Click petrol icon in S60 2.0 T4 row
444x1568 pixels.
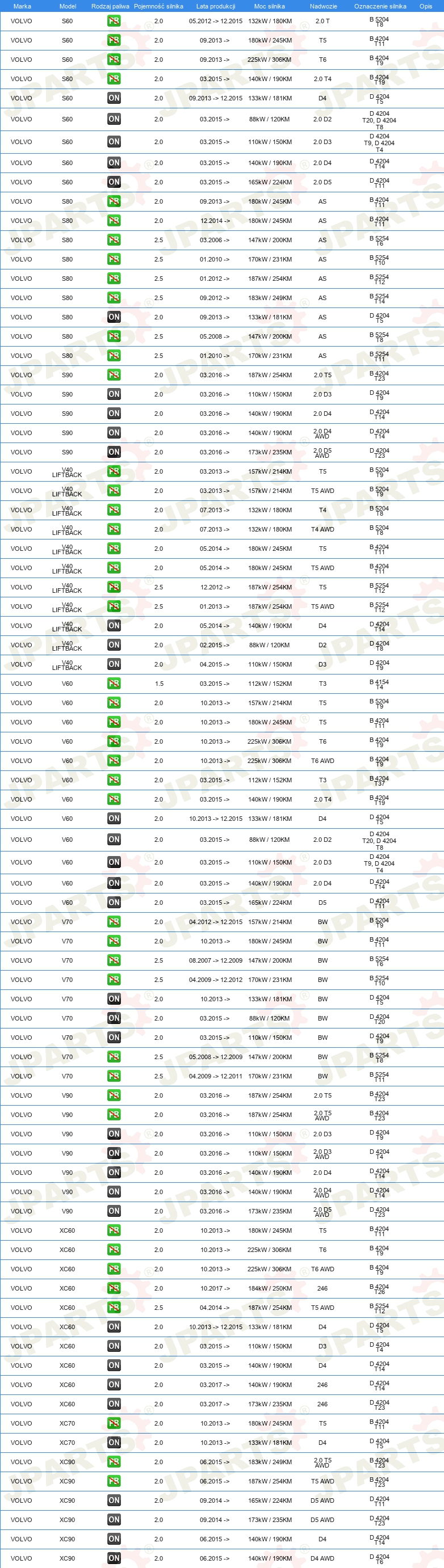114,79
